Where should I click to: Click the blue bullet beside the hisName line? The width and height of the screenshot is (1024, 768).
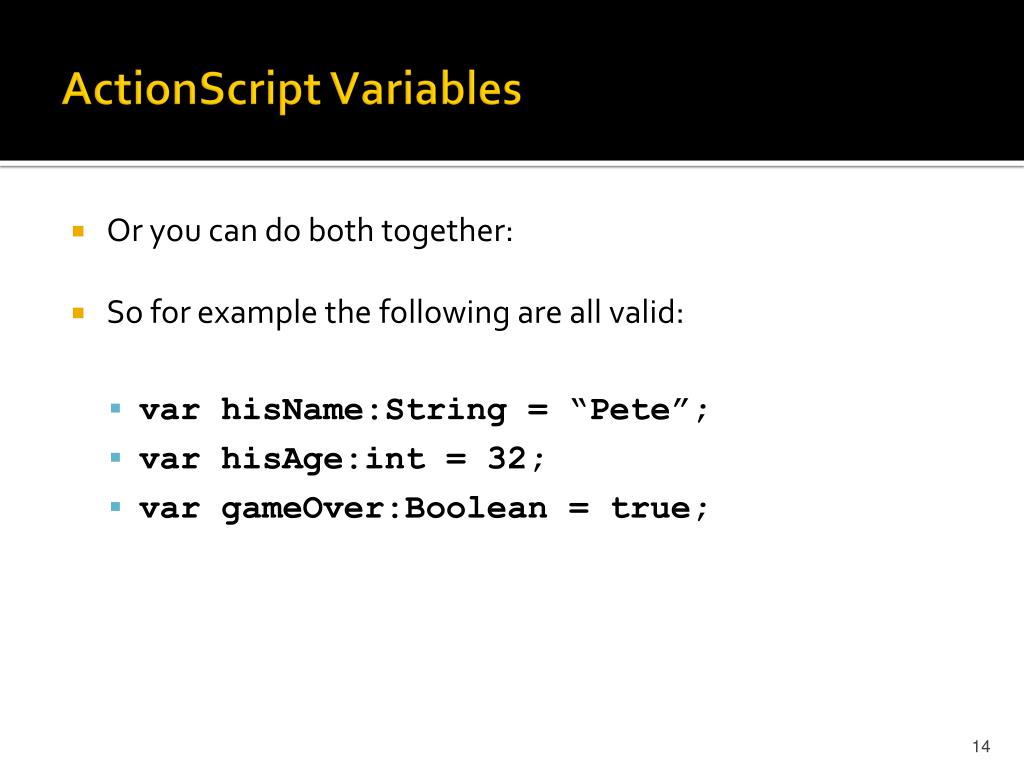[116, 409]
